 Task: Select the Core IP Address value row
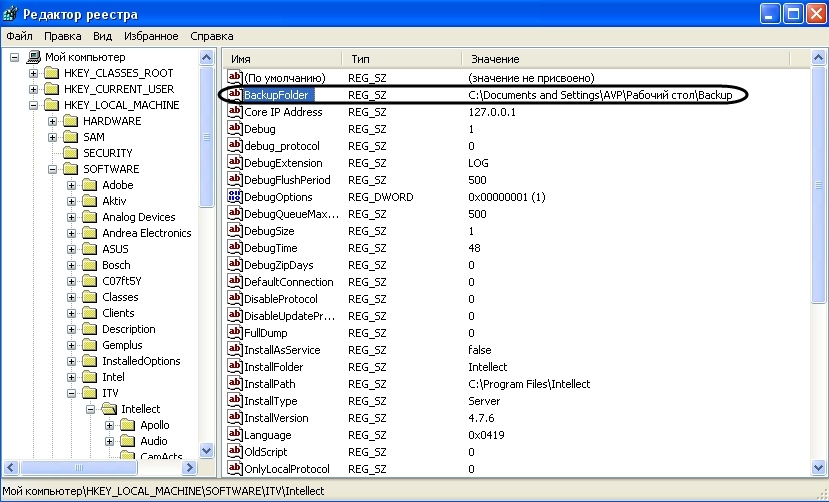(x=283, y=112)
